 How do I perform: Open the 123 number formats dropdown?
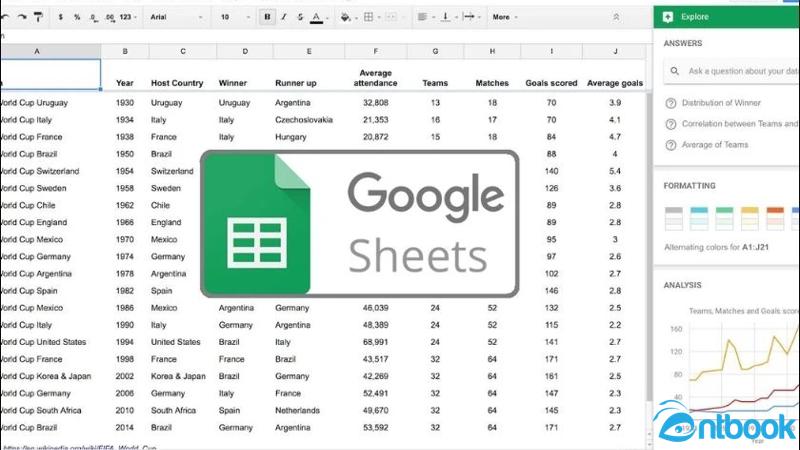128,17
